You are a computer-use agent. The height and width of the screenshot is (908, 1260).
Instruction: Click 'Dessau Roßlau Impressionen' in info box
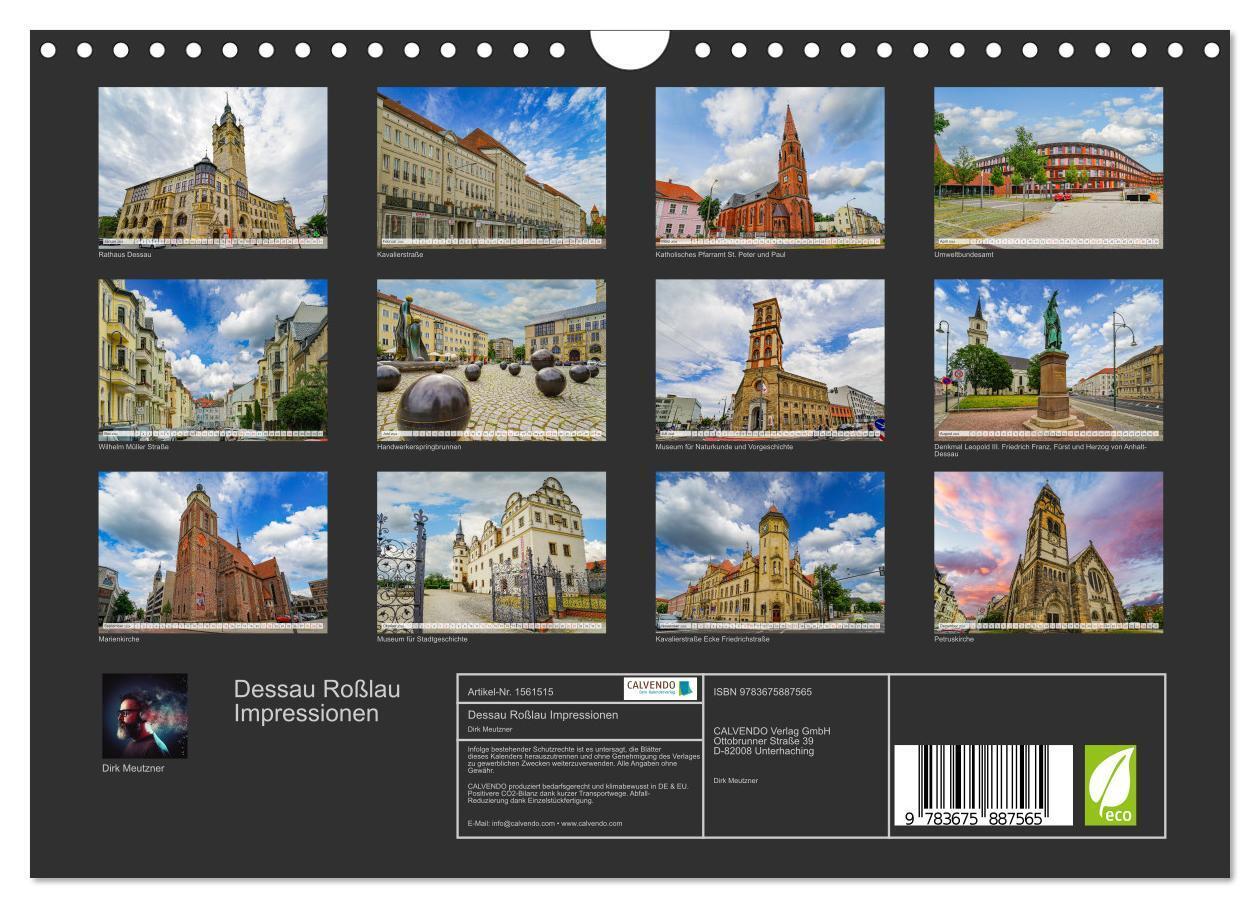coord(543,715)
